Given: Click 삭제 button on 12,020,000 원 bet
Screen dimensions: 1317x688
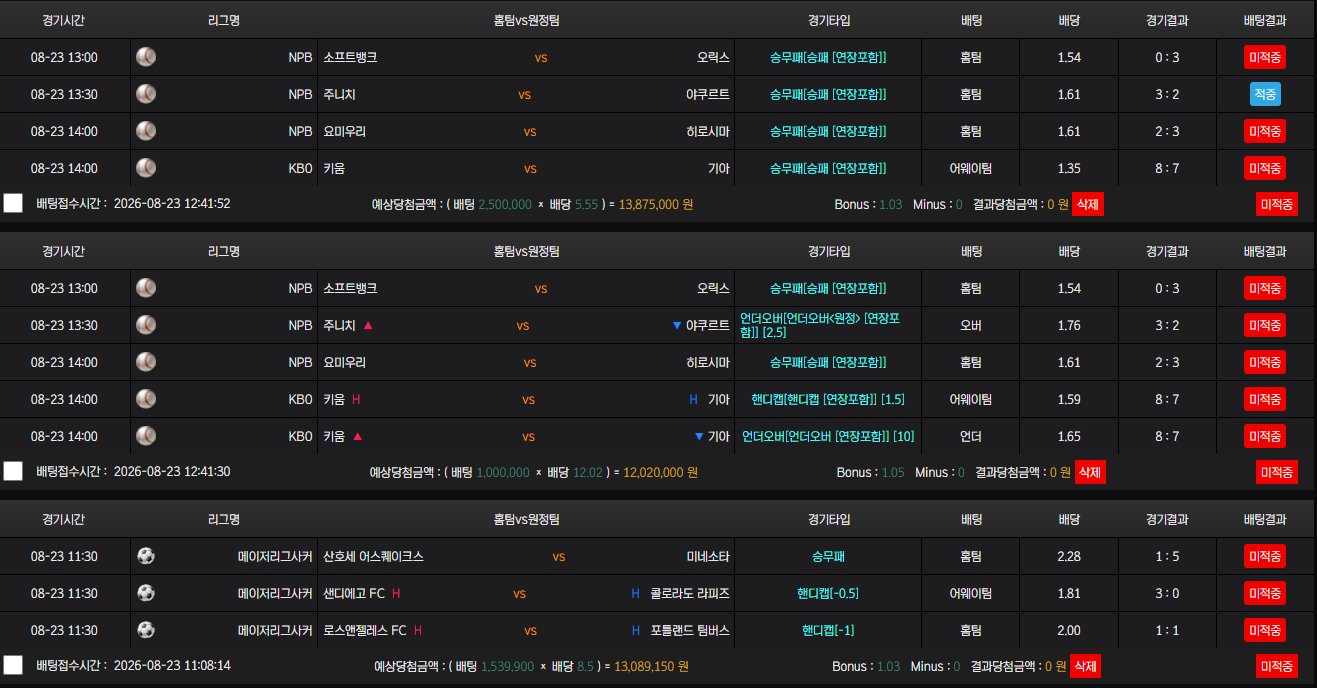Looking at the screenshot, I should coord(1089,472).
